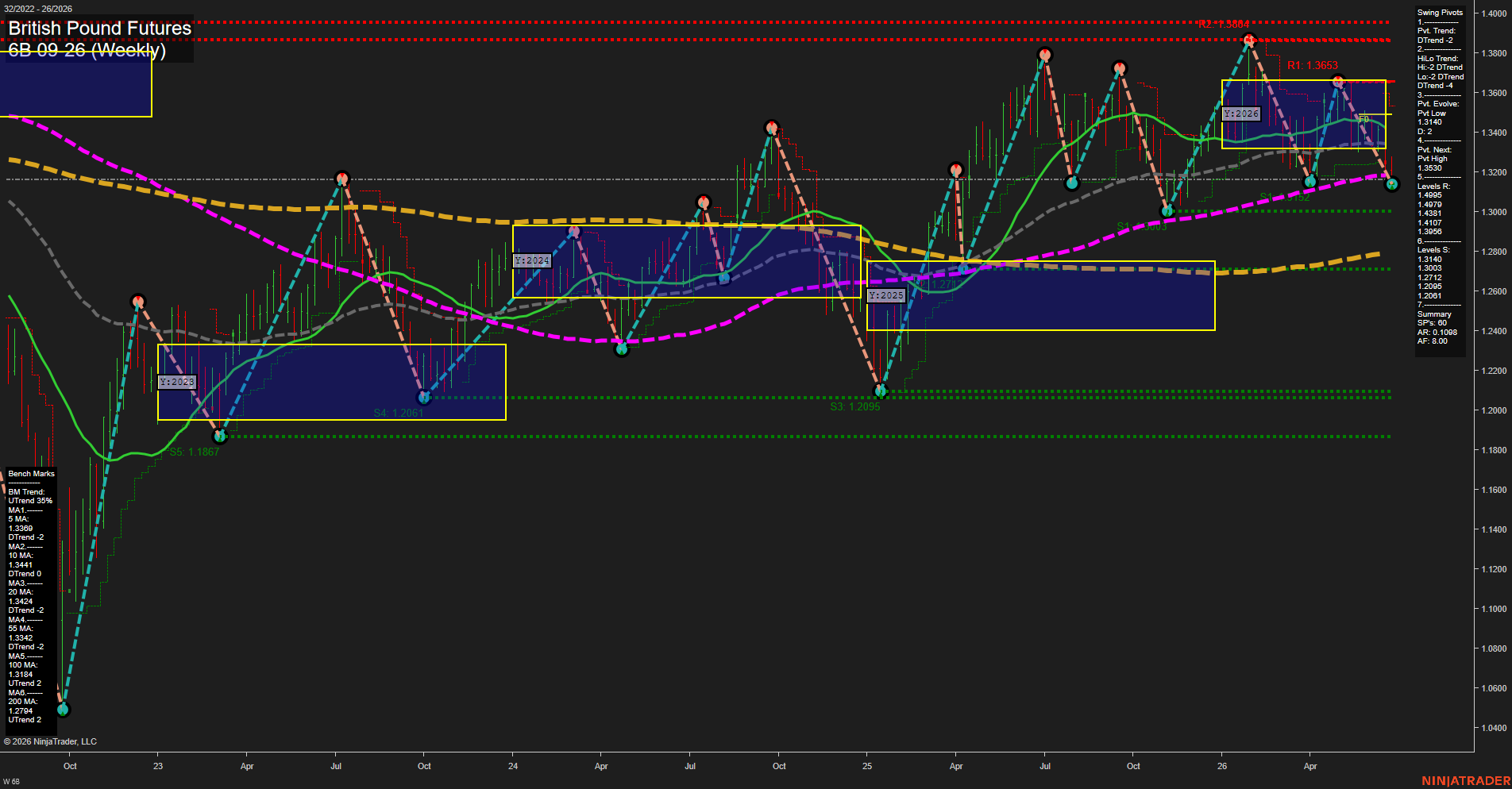Select swing high pivot marker at R1: 1.3653

coord(1338,81)
